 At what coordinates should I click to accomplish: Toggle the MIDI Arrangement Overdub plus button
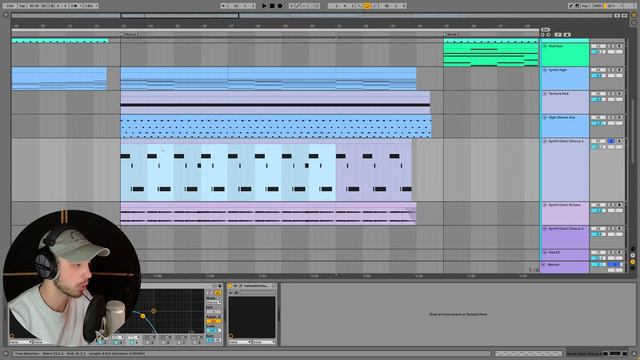[291, 6]
